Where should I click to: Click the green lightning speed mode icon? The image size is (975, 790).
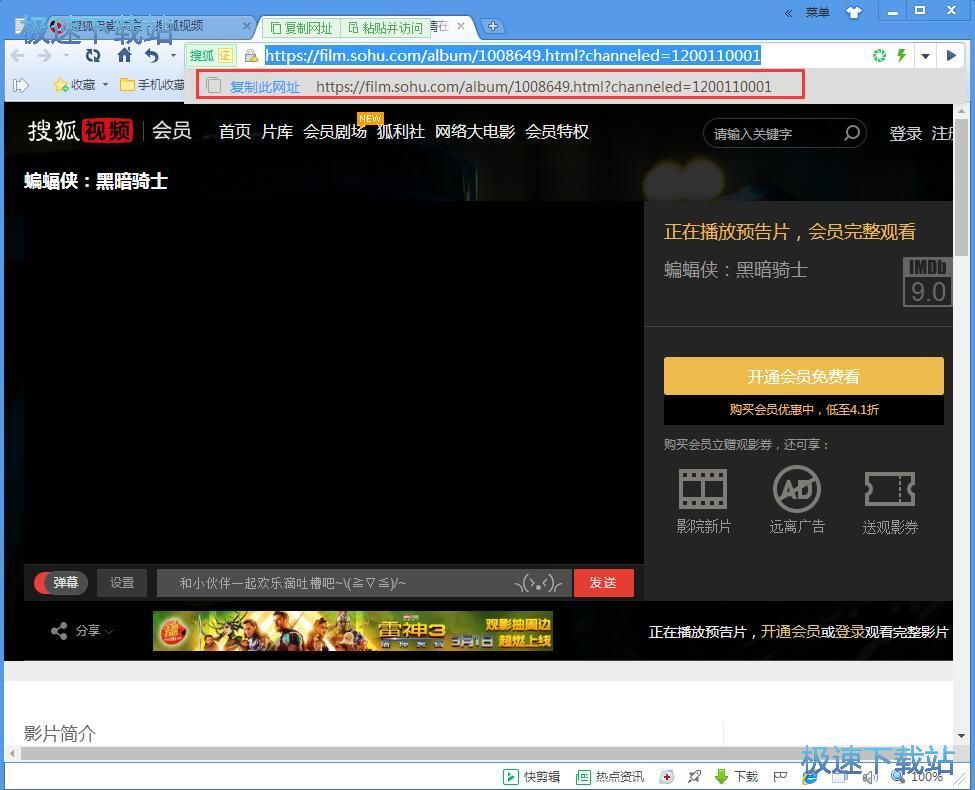point(902,56)
